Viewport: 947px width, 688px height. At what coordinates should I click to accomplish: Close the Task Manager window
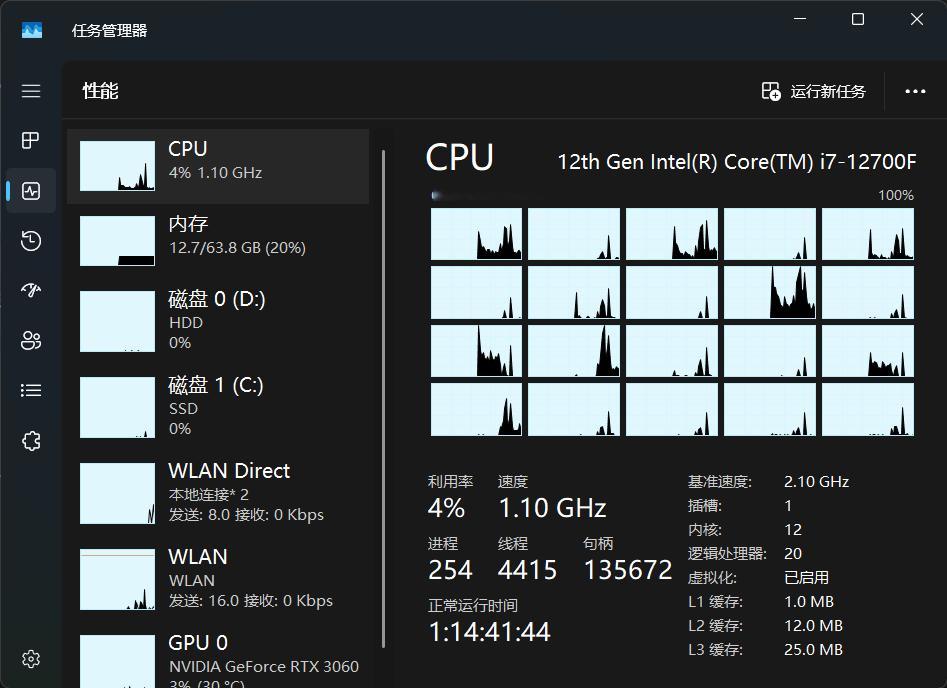[917, 19]
